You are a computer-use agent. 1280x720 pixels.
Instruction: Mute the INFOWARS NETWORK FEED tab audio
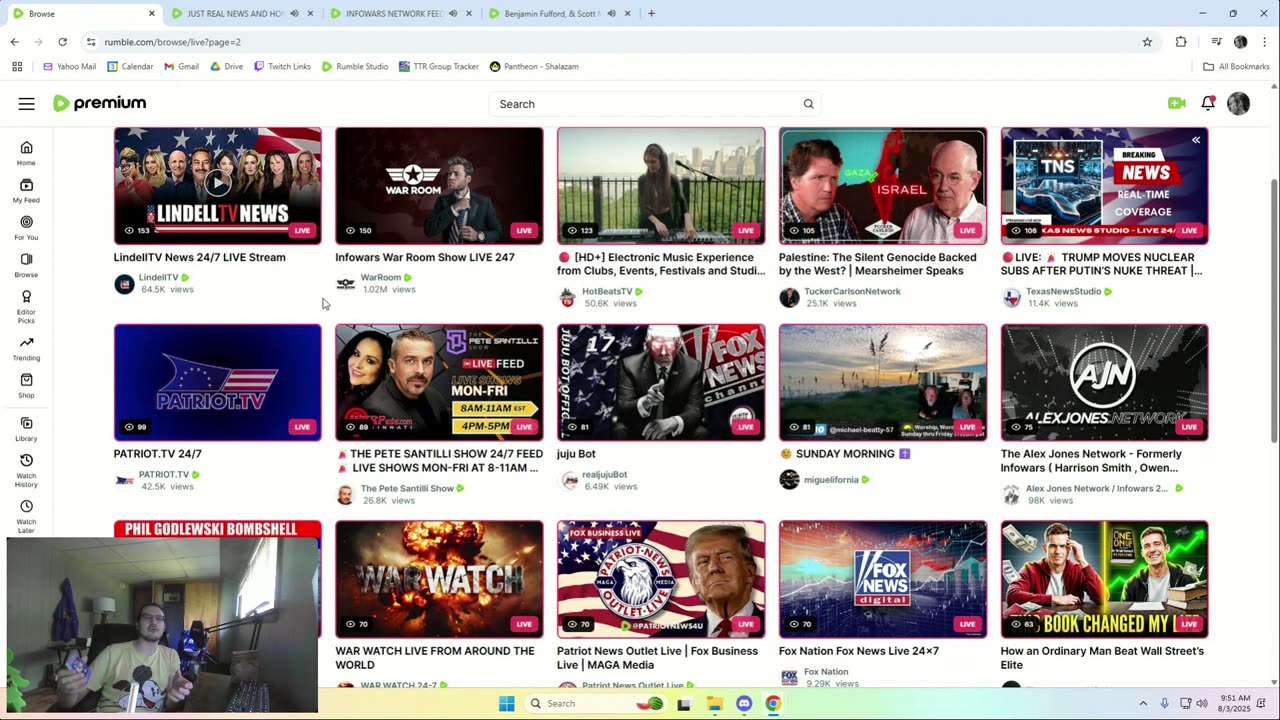tap(453, 14)
